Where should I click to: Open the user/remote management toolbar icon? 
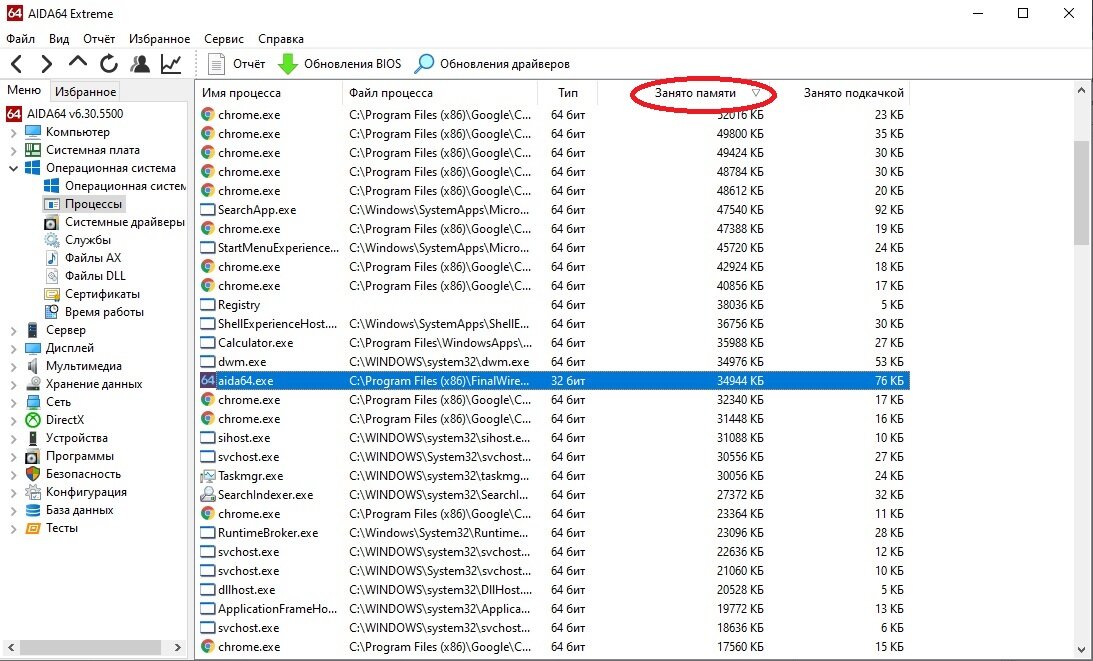click(x=139, y=64)
